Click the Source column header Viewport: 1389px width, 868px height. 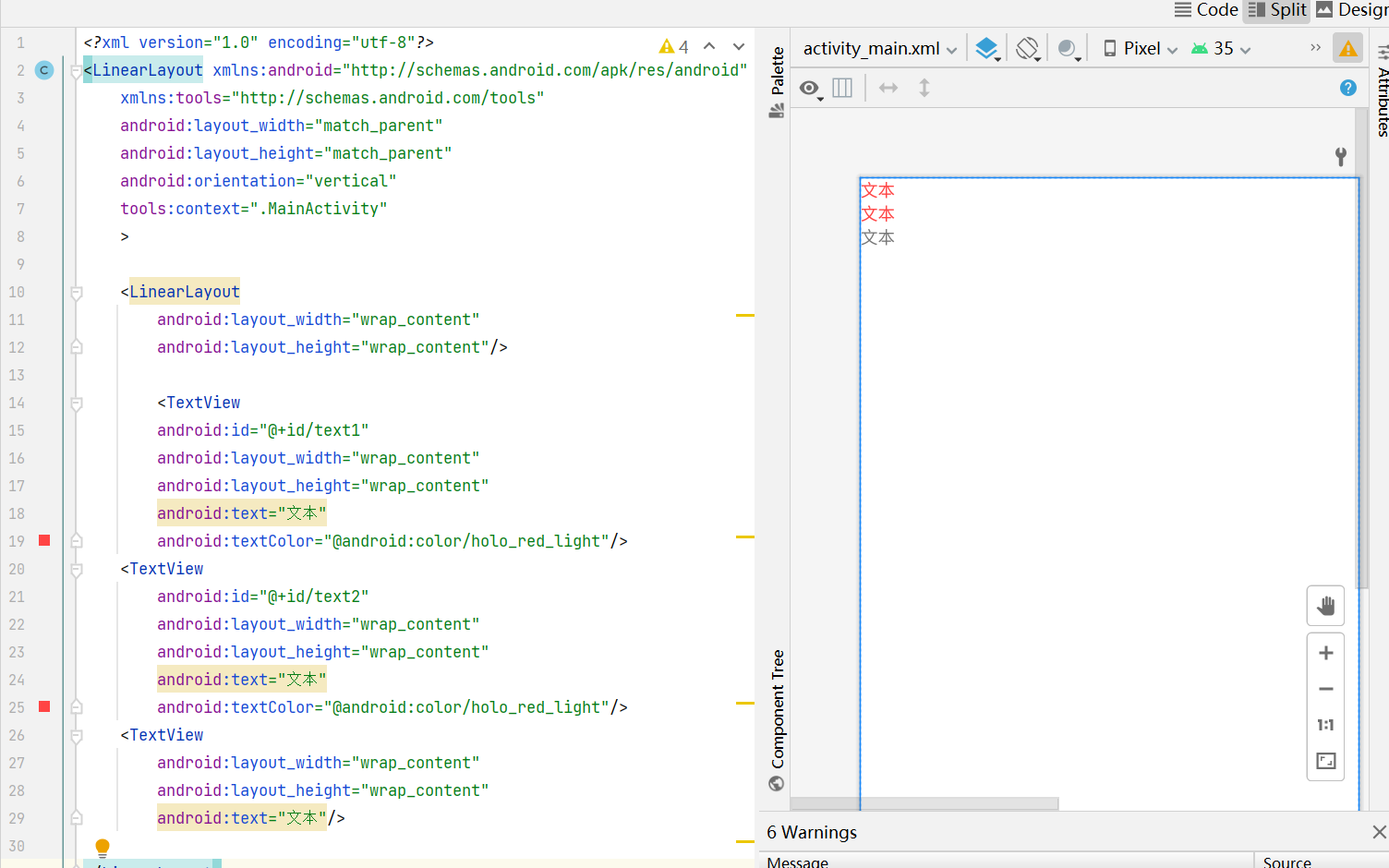click(x=1286, y=862)
